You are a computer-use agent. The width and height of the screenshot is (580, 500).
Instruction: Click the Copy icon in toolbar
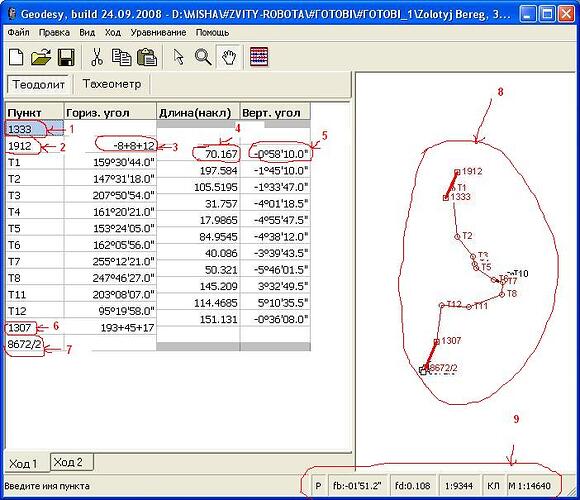pos(122,57)
